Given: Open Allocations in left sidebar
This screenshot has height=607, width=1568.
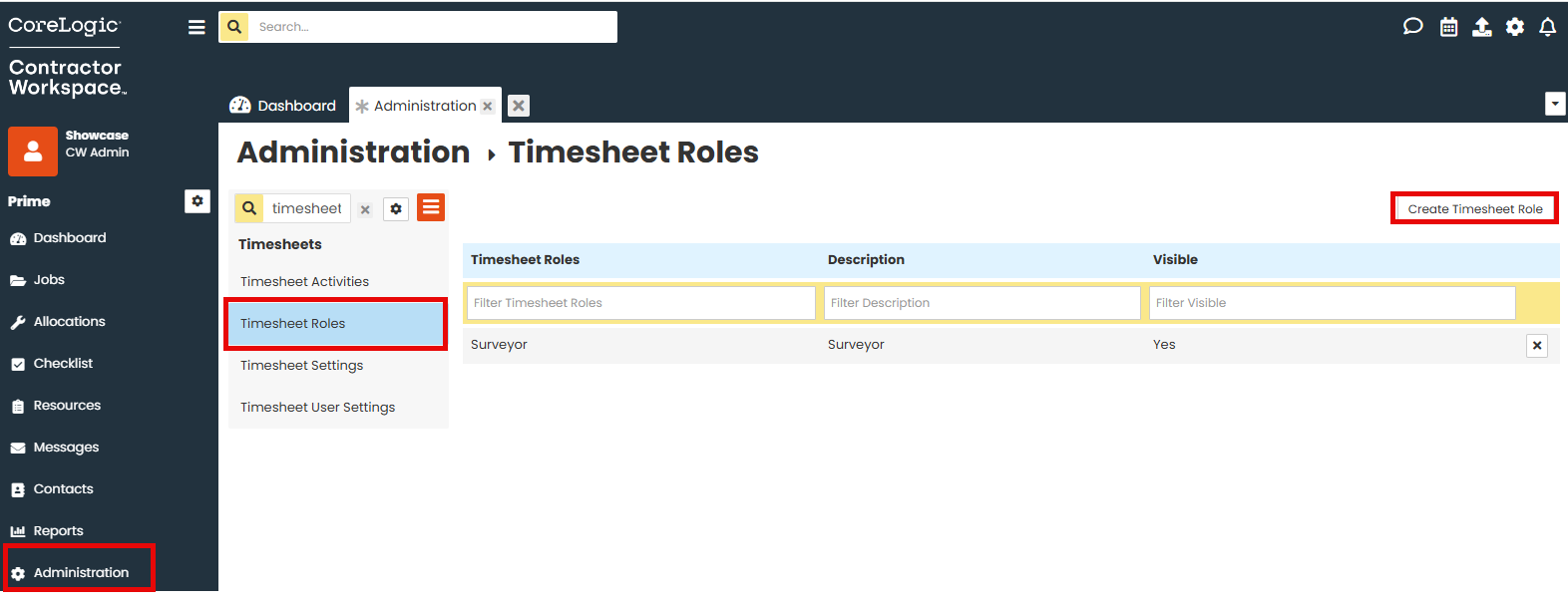Looking at the screenshot, I should pos(69,321).
